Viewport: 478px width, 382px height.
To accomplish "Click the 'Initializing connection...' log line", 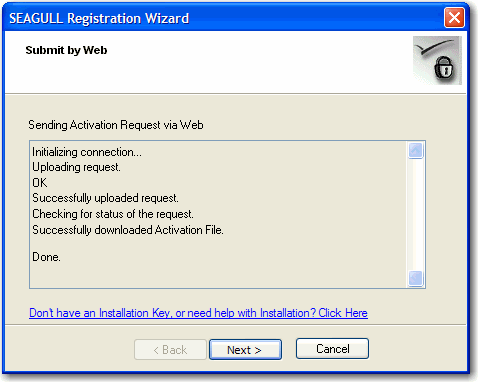I will pos(87,152).
